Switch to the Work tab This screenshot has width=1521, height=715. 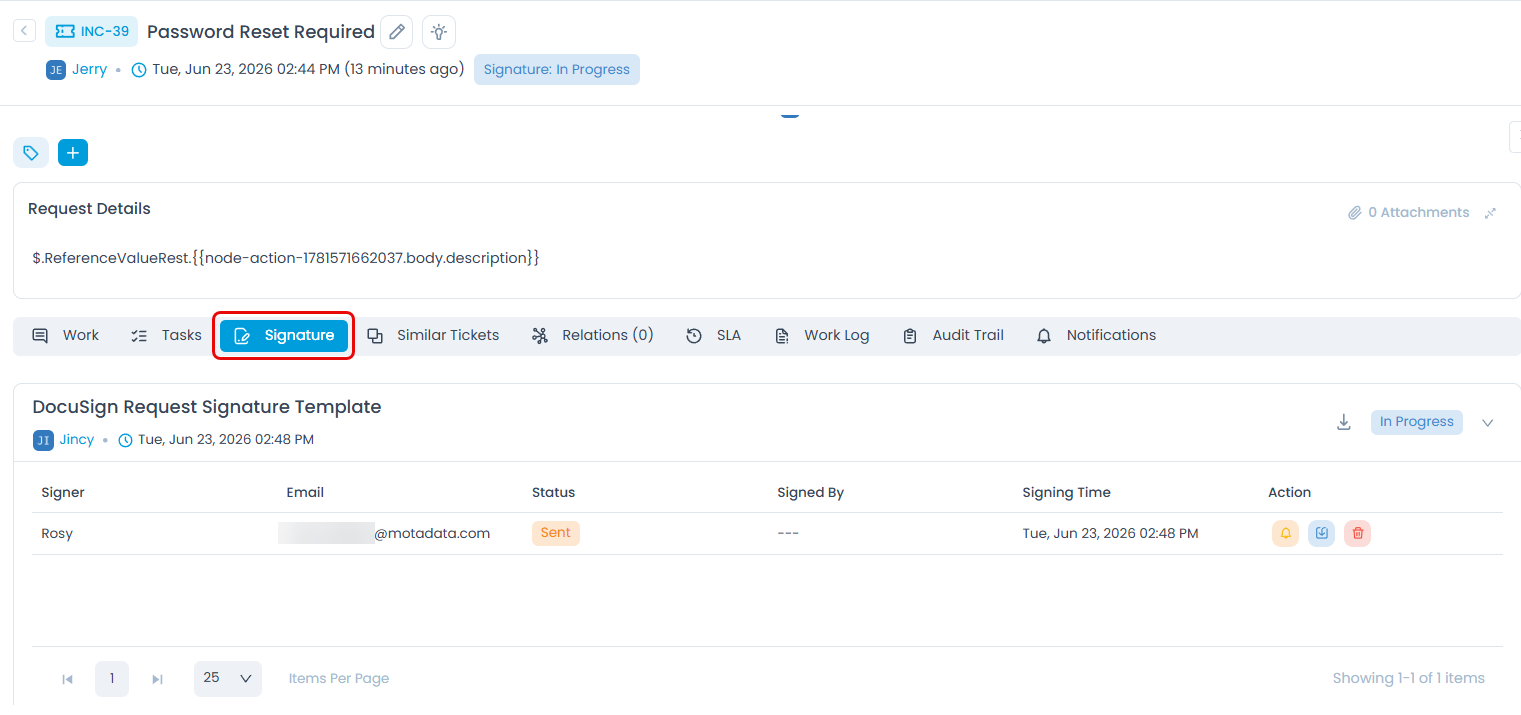coord(66,336)
